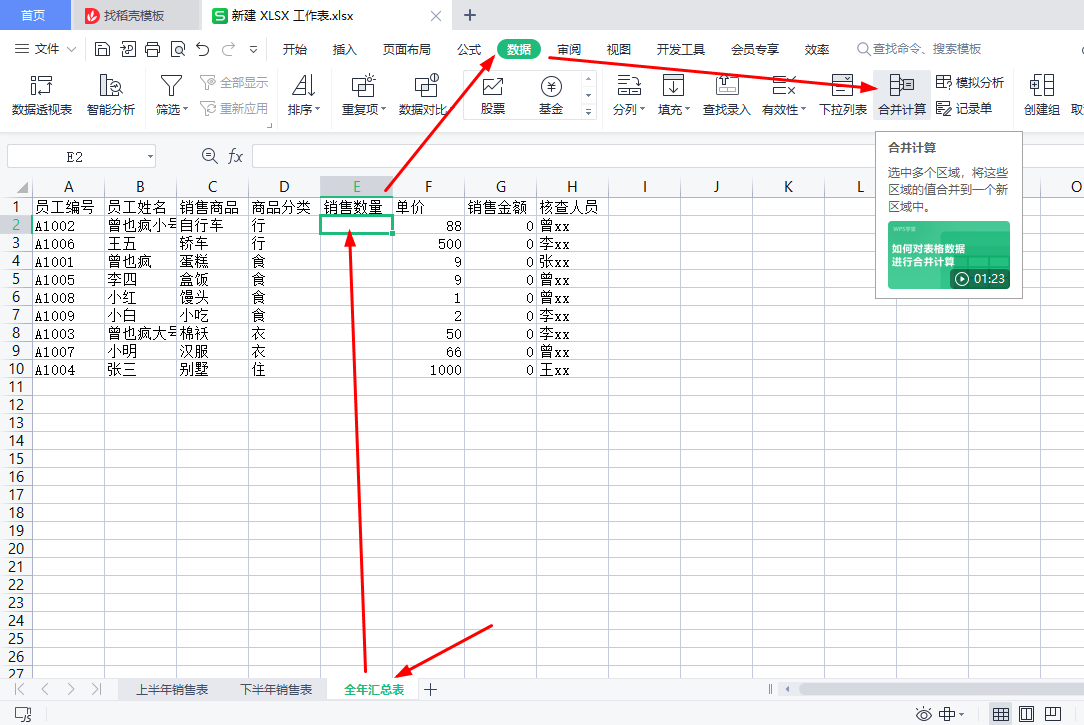The height and width of the screenshot is (725, 1084).
Task: Switch to Page Layout view icon
Action: 1027,714
